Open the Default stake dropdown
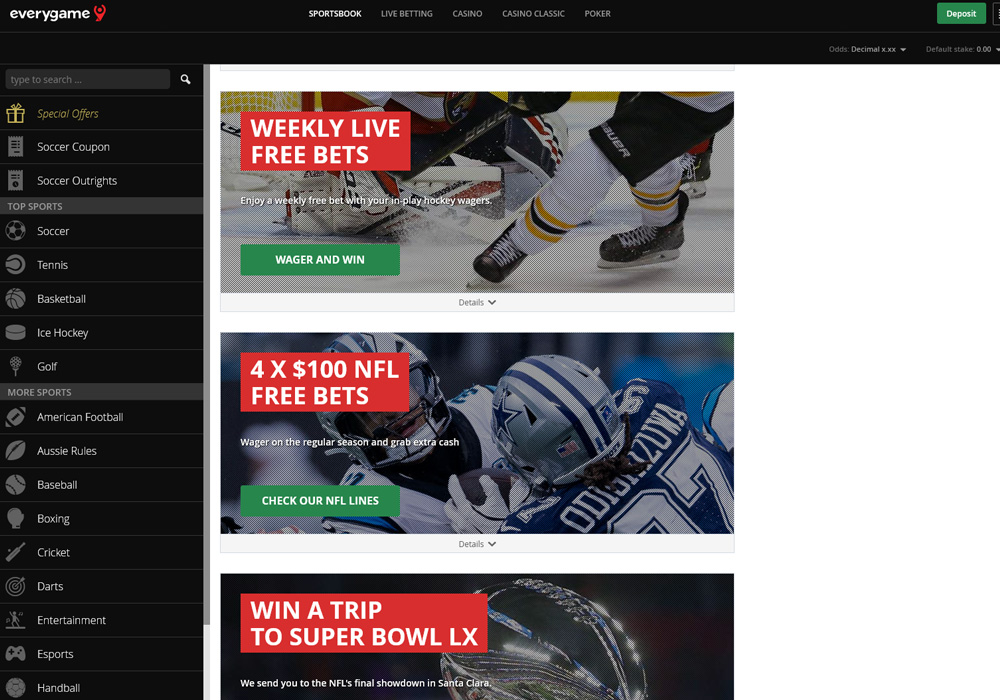Image resolution: width=1000 pixels, height=700 pixels. pos(962,49)
